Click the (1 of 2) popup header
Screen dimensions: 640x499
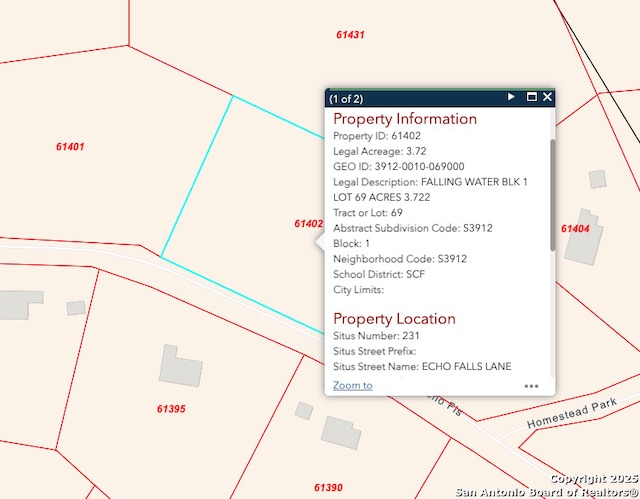346,99
